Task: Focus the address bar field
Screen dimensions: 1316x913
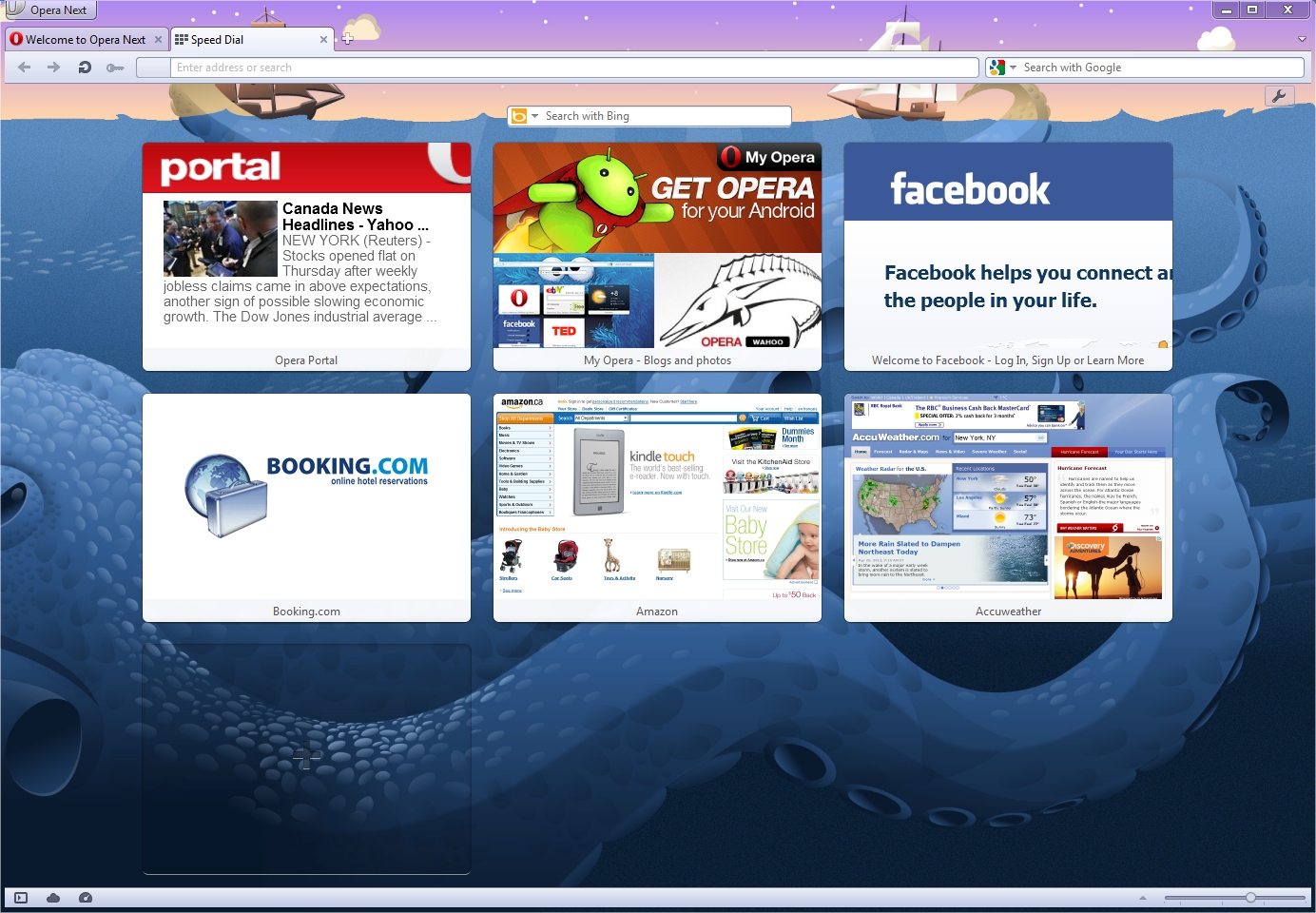Action: pyautogui.click(x=571, y=68)
